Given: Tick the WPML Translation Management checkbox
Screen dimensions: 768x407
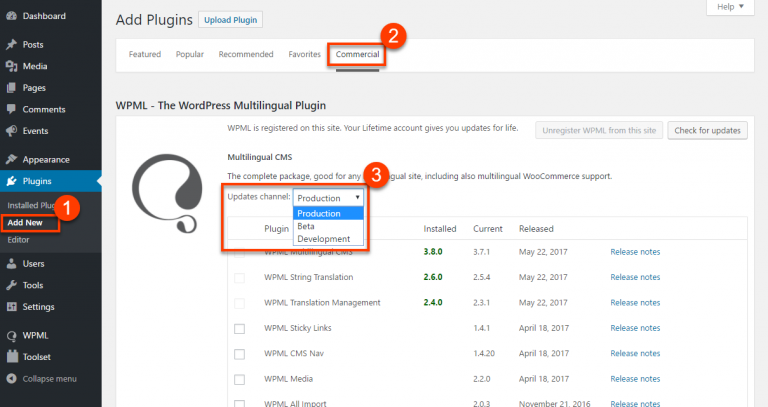Looking at the screenshot, I should pos(240,303).
